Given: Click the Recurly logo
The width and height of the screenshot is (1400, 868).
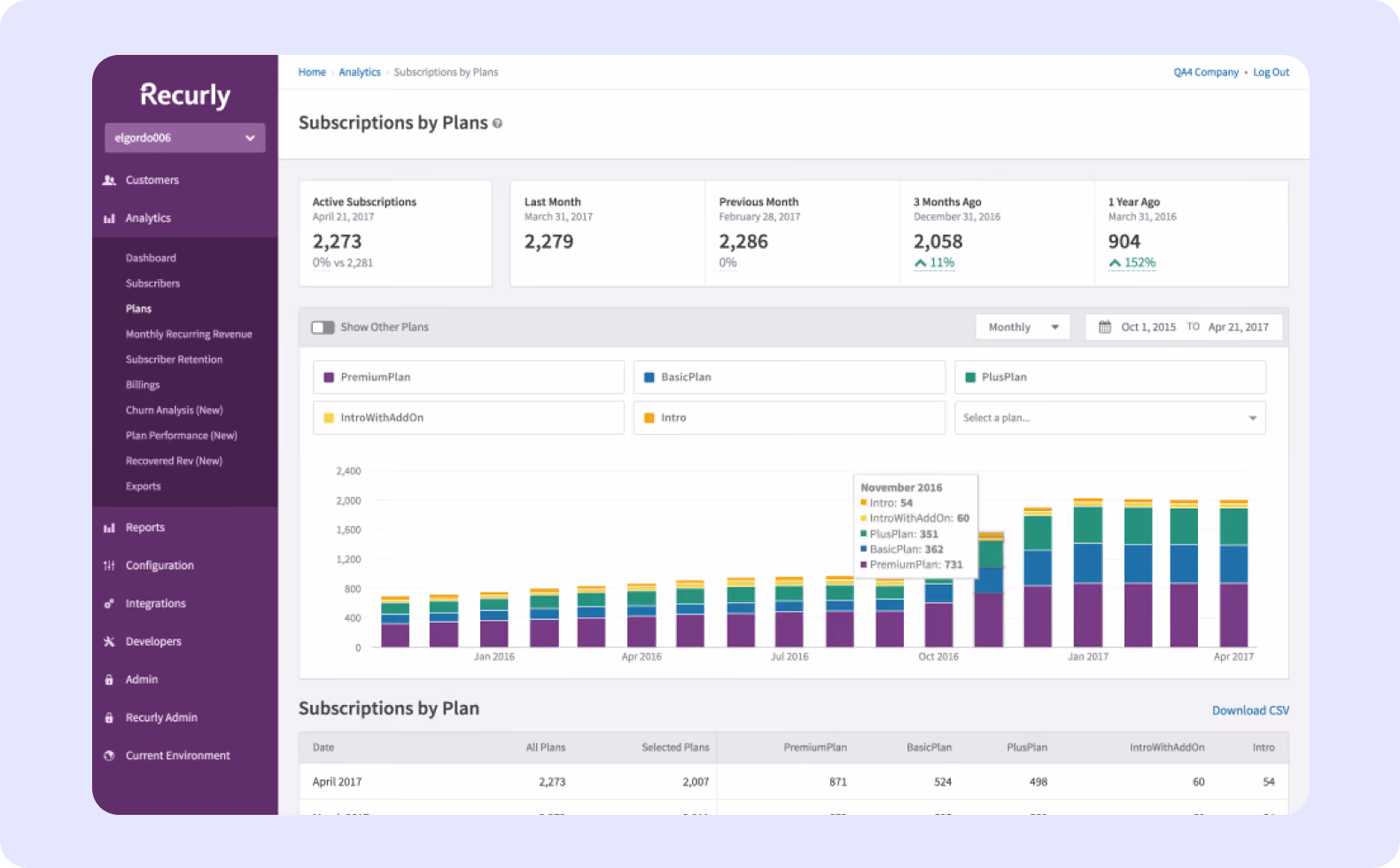Looking at the screenshot, I should click(x=185, y=95).
